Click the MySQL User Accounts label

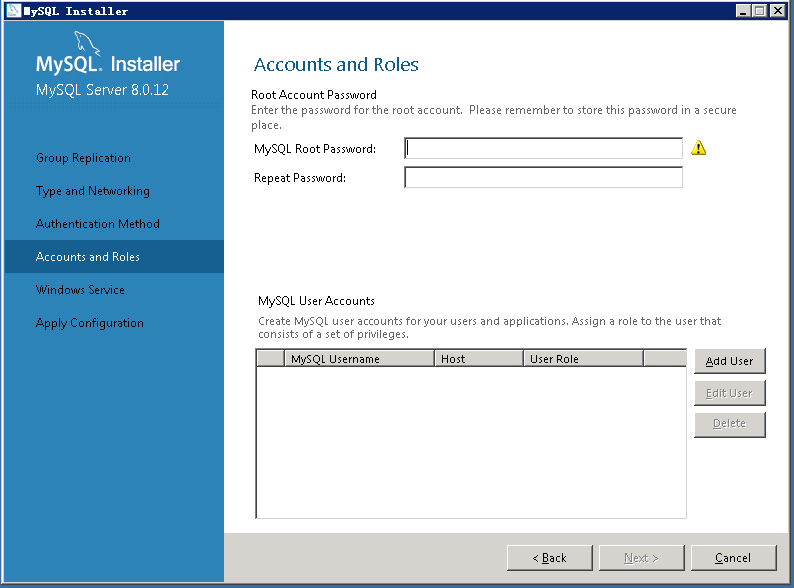click(316, 301)
